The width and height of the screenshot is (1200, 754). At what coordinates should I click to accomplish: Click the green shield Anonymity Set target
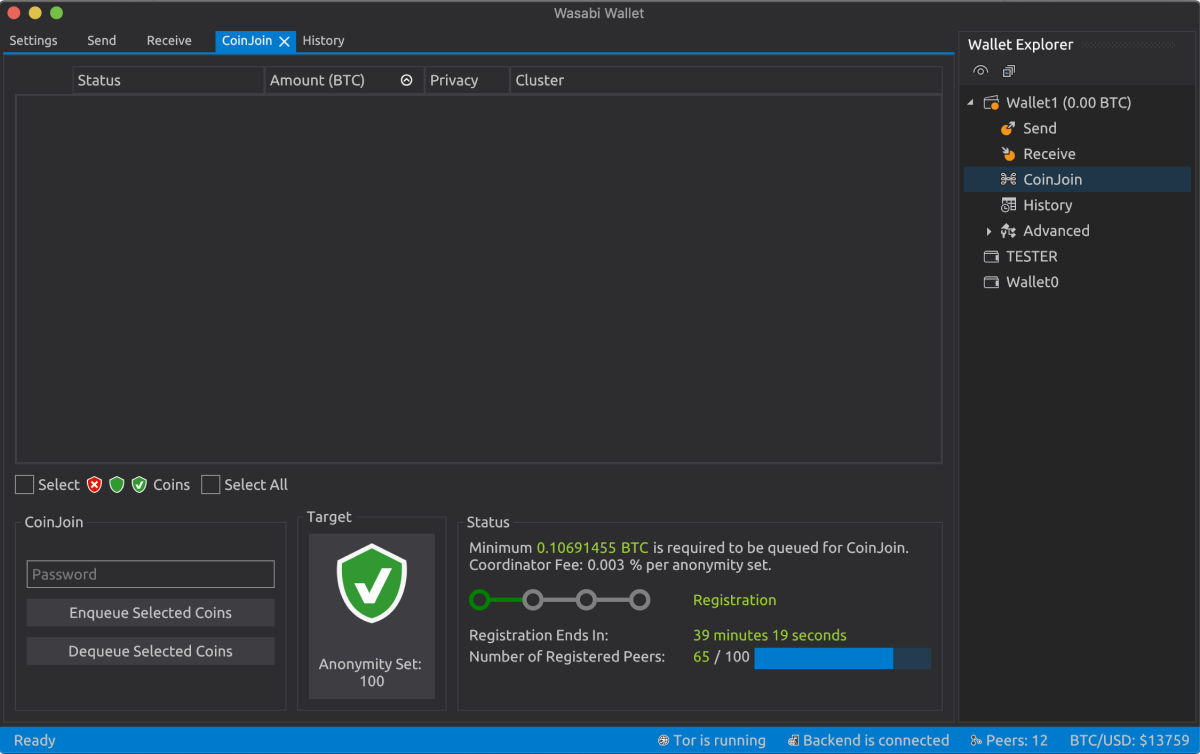point(371,585)
